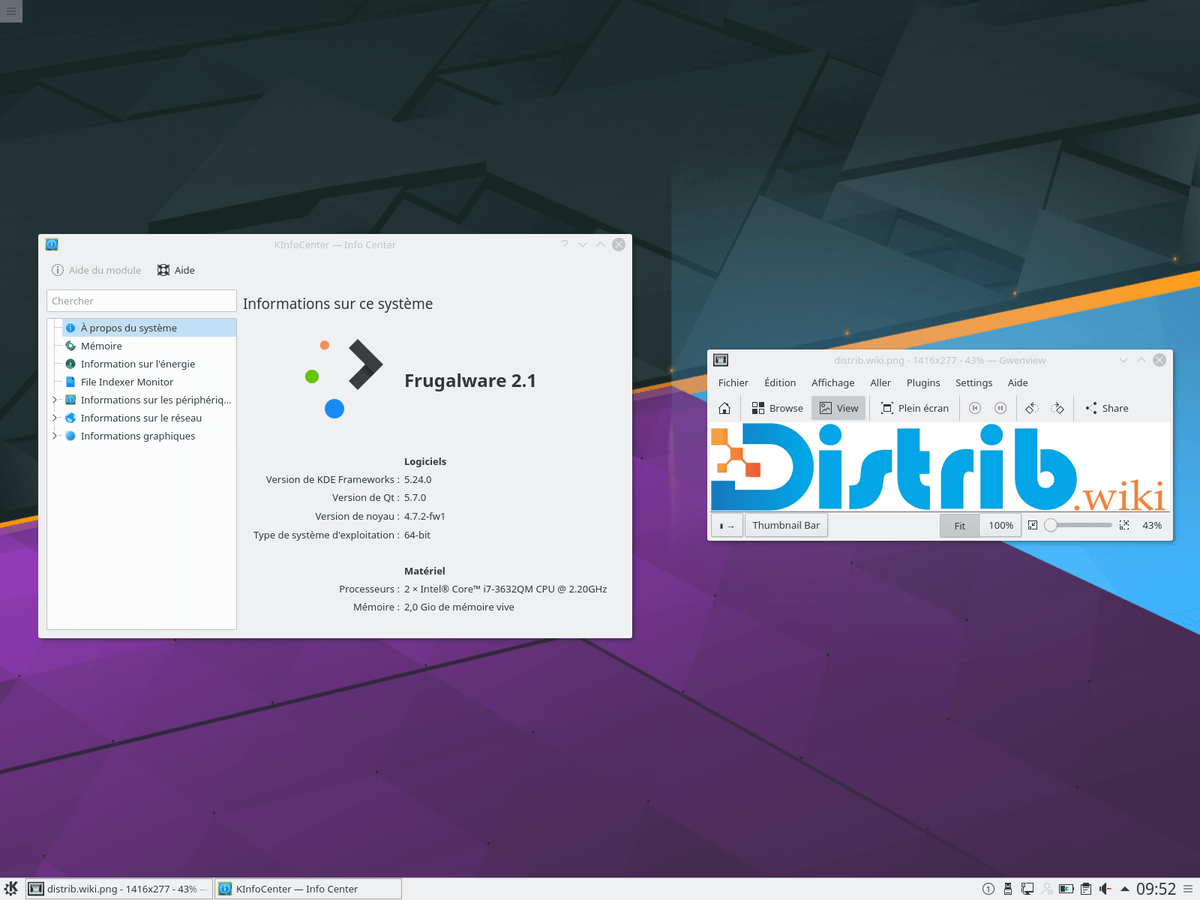This screenshot has height=900, width=1200.
Task: Click the Frugalware 2.1 heading
Action: (470, 381)
